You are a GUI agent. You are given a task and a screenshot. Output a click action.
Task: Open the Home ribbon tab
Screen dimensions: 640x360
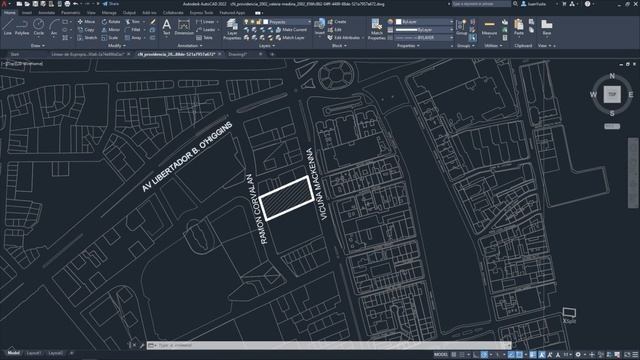point(9,13)
